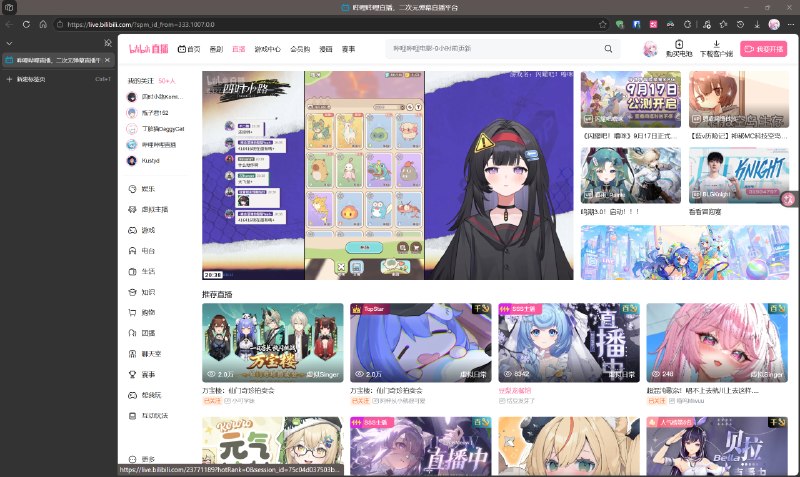Toggle the vertical tabs pin icon
Screen dimensions: 800x477
[x=108, y=43]
